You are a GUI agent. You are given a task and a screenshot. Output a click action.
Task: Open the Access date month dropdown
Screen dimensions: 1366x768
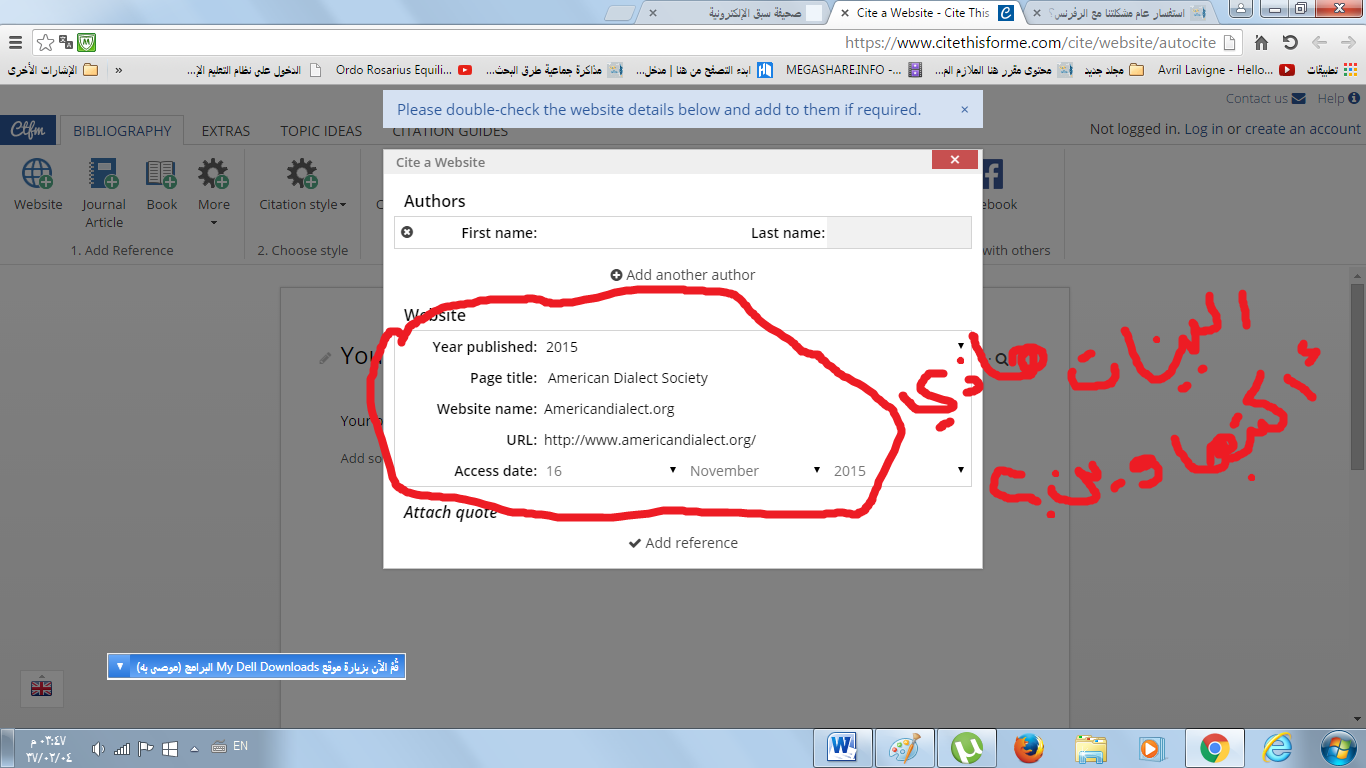pos(755,471)
